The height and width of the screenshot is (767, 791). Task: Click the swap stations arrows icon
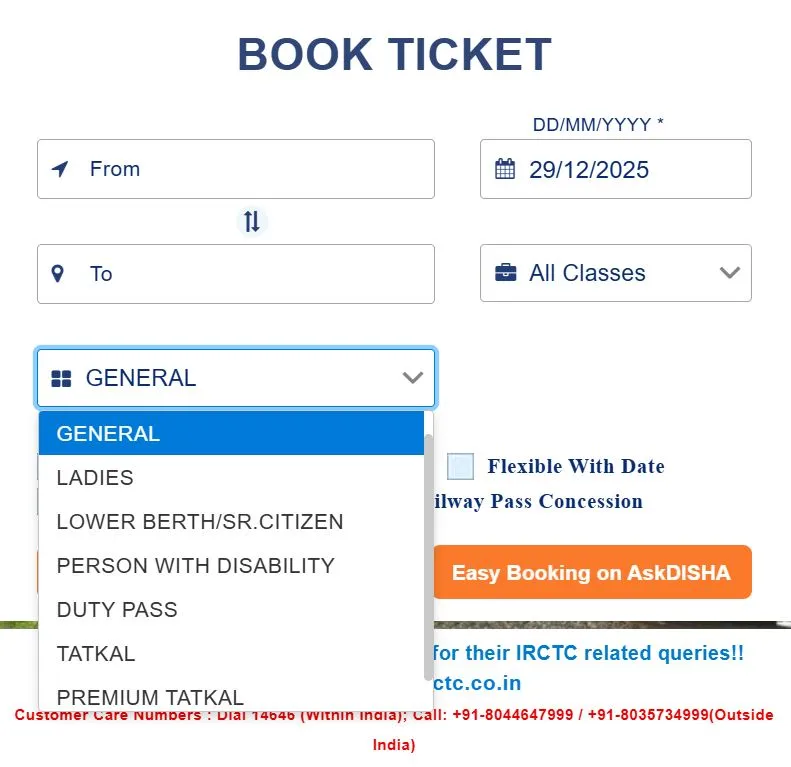click(252, 221)
